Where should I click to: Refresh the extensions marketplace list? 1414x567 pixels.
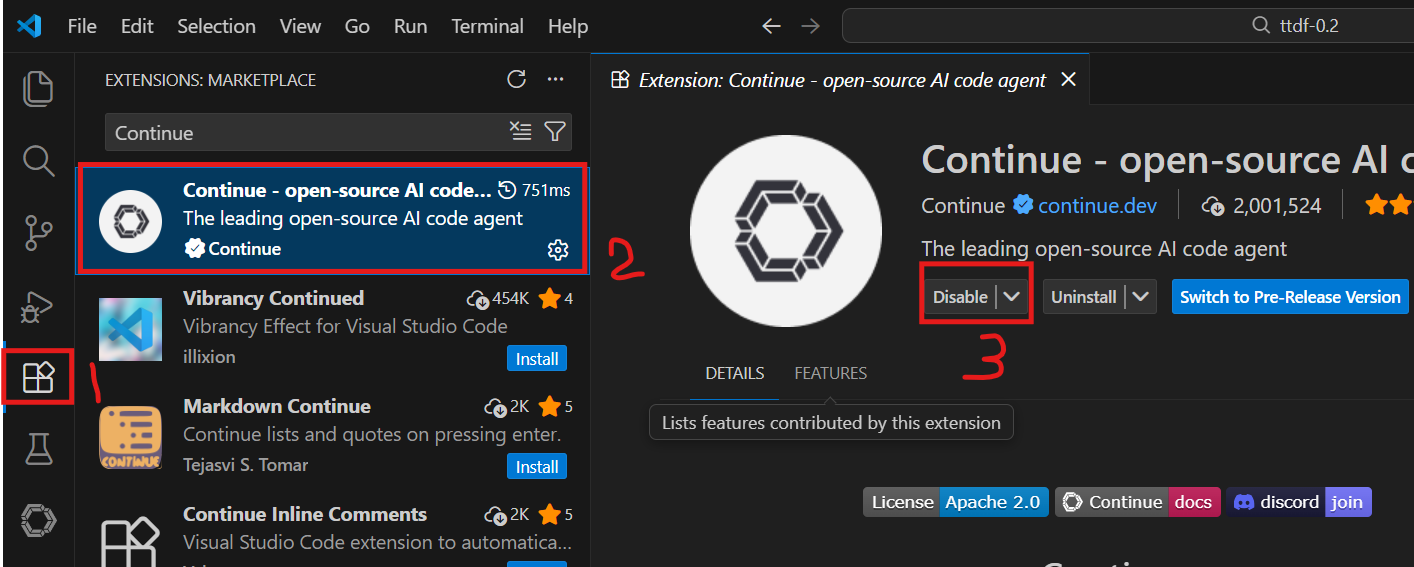point(516,80)
